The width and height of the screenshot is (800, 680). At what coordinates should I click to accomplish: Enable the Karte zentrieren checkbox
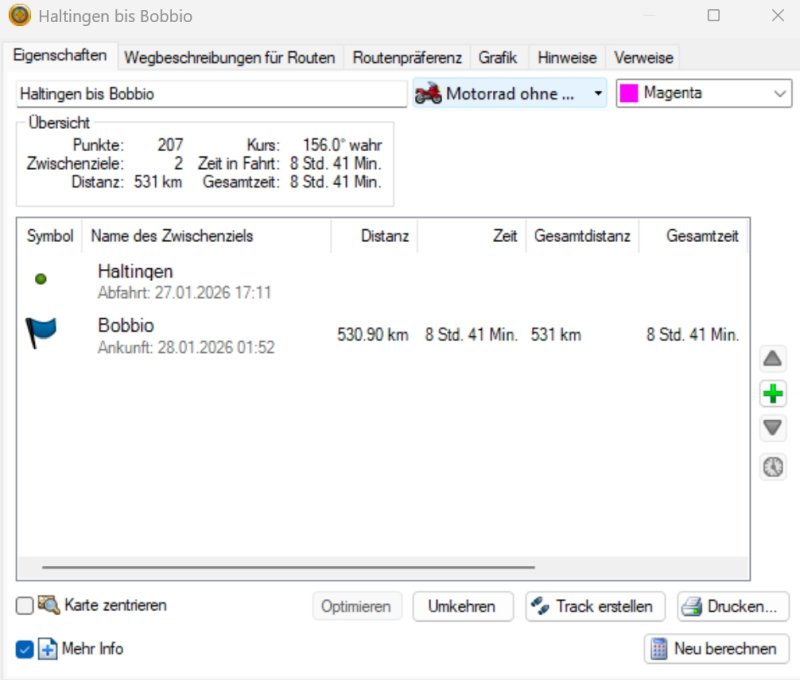24,605
